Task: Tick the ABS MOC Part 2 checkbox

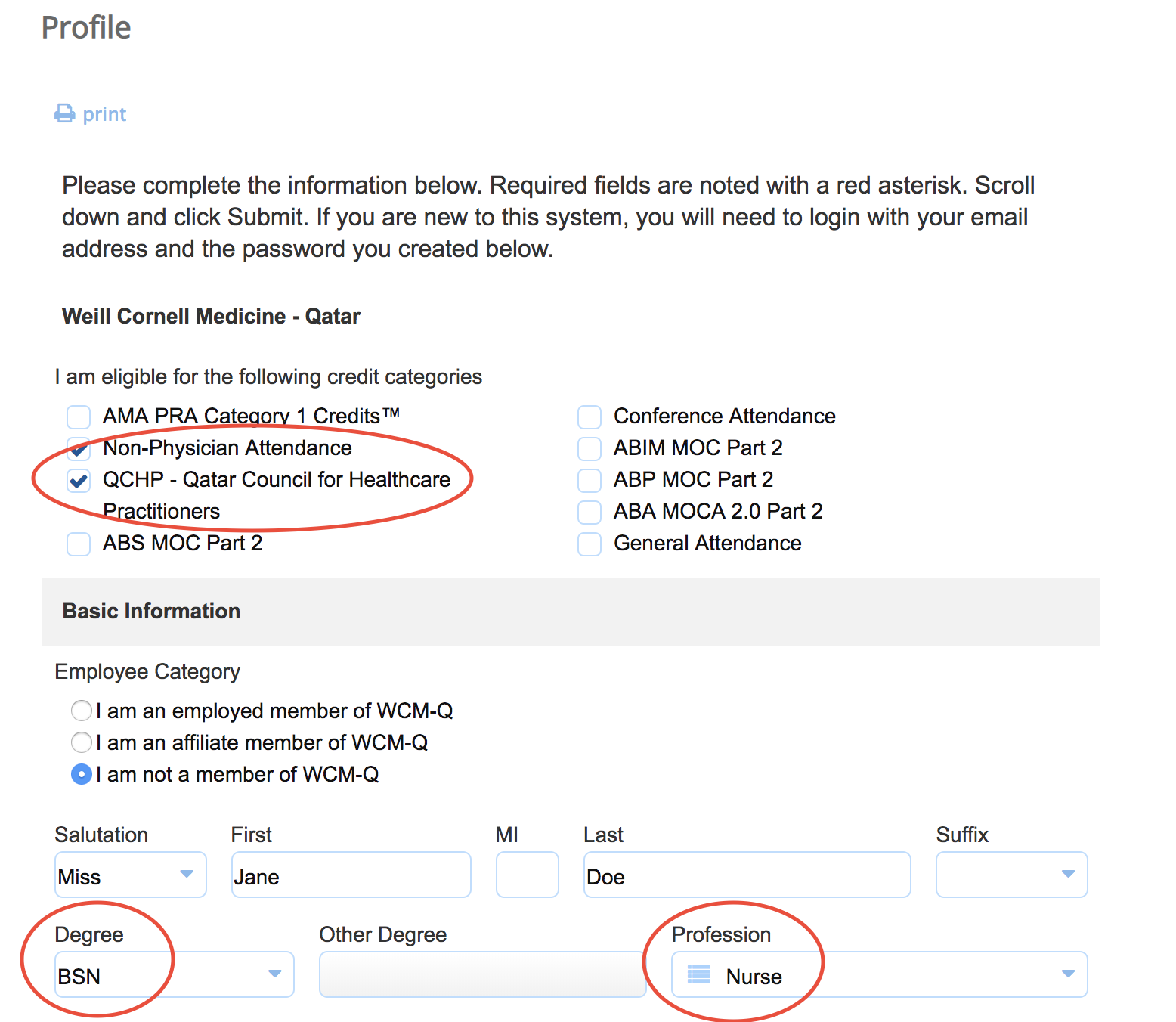Action: [79, 544]
